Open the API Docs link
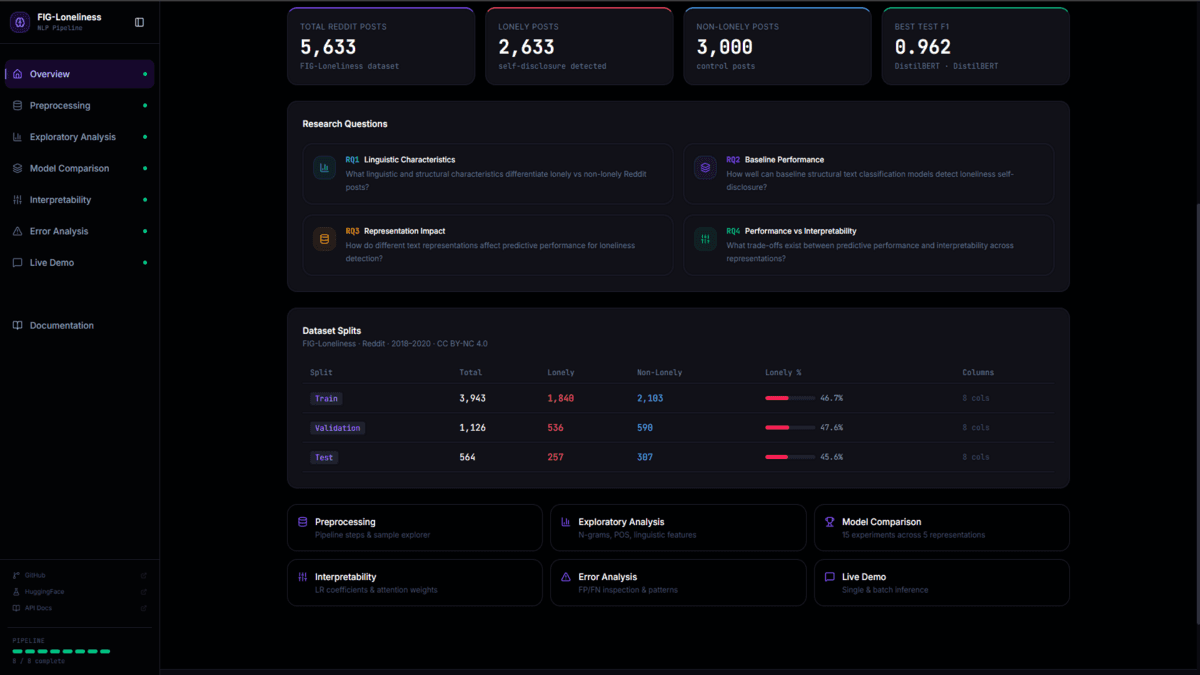The width and height of the screenshot is (1200, 675). coord(80,608)
